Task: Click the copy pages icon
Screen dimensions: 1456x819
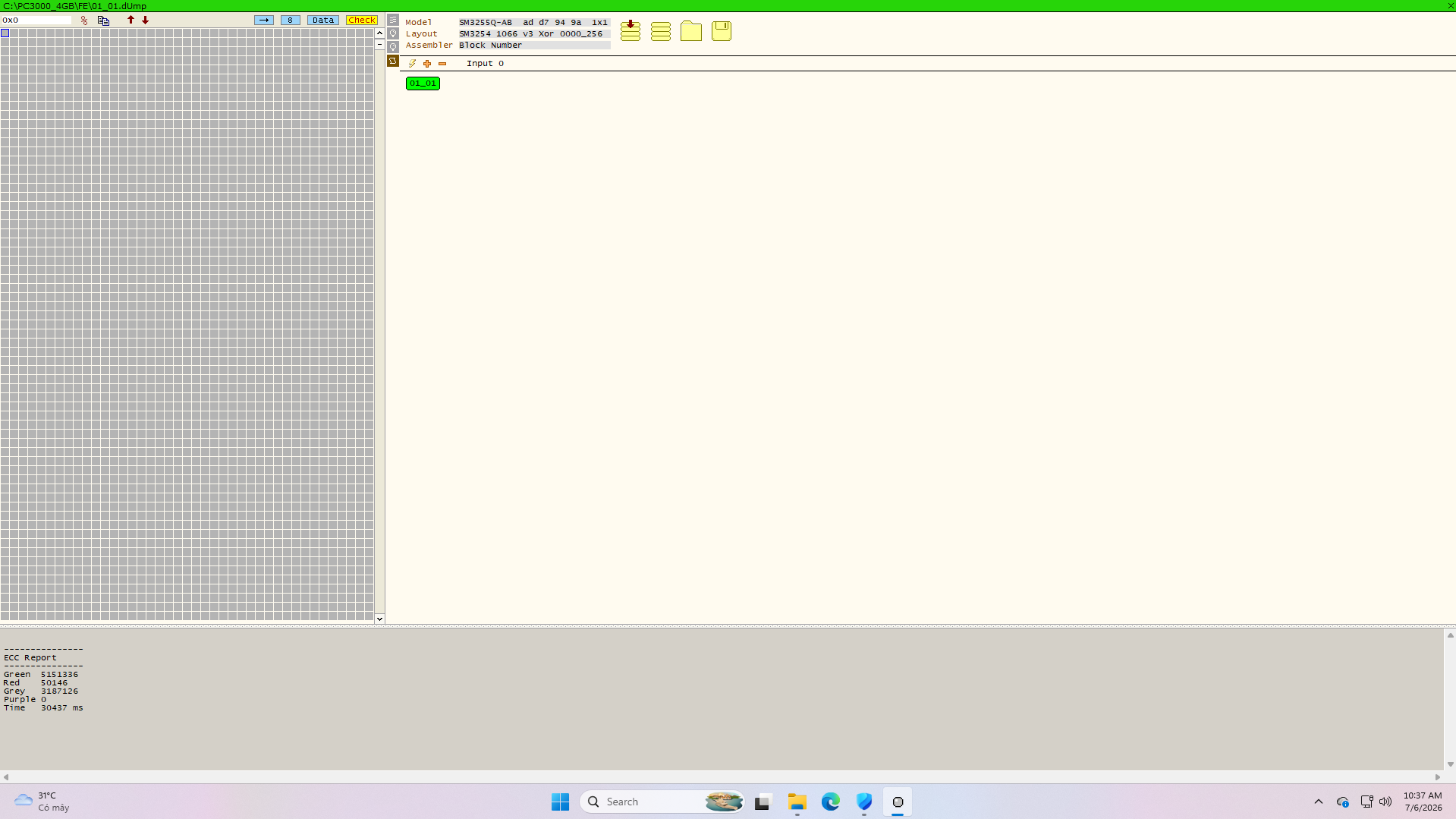Action: [104, 20]
